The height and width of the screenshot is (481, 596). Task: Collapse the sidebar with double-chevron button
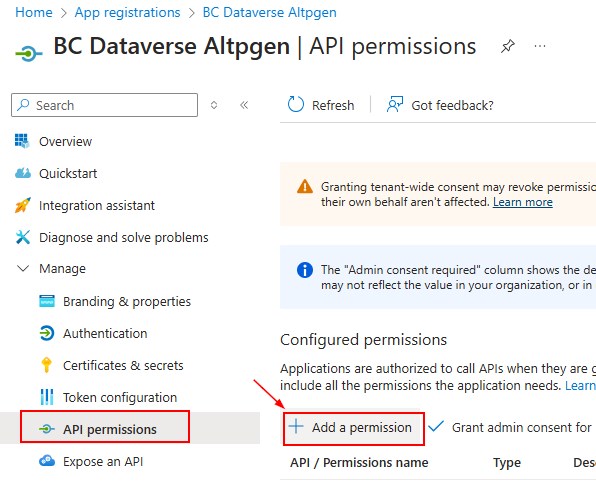[244, 105]
